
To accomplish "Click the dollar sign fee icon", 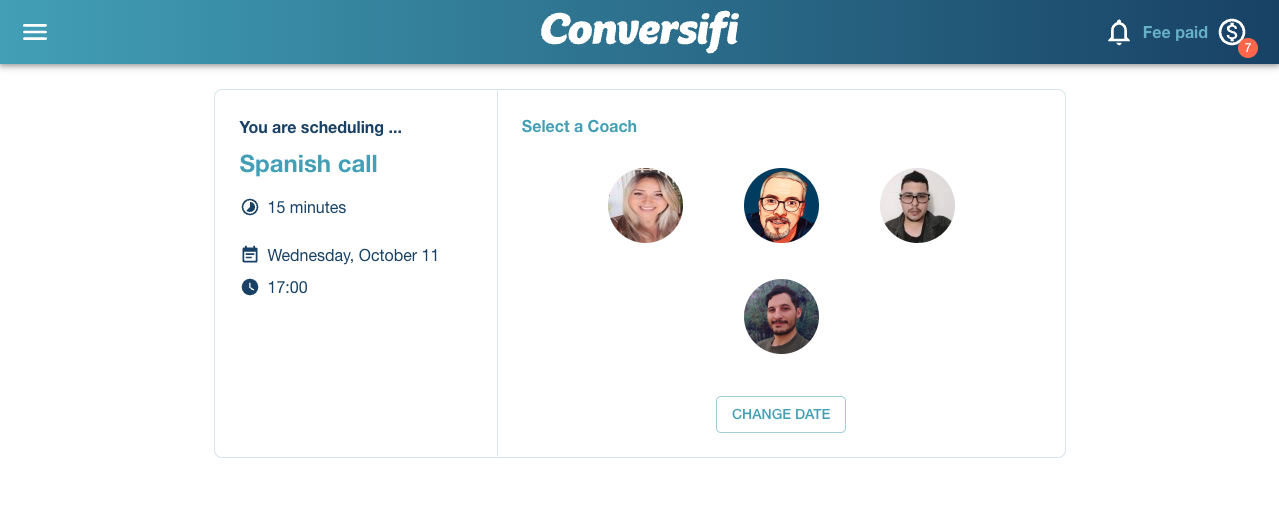I will (x=1231, y=32).
